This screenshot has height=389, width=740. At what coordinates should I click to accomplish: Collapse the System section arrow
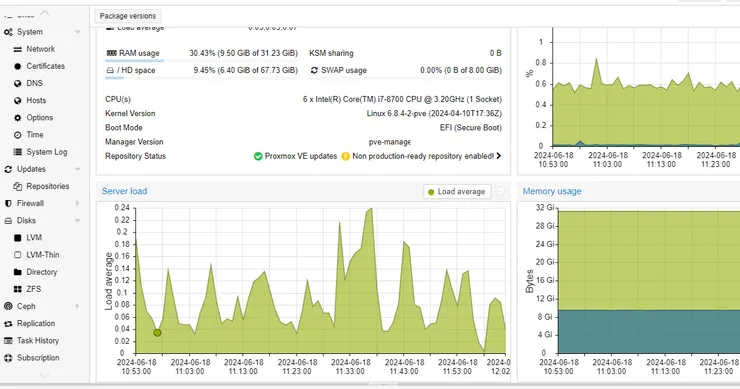[77, 32]
